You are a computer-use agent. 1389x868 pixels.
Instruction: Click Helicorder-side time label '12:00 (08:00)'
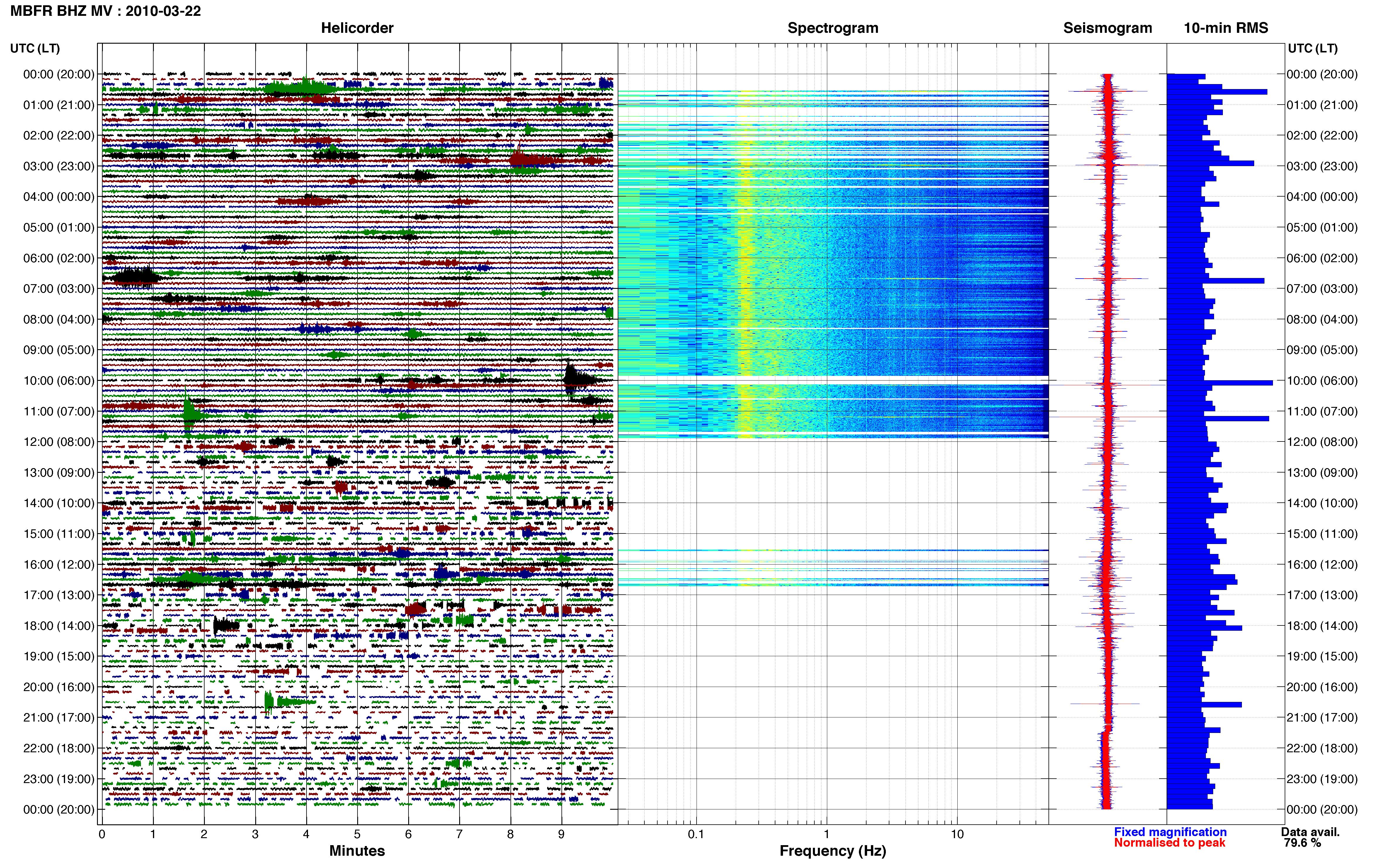pos(59,442)
